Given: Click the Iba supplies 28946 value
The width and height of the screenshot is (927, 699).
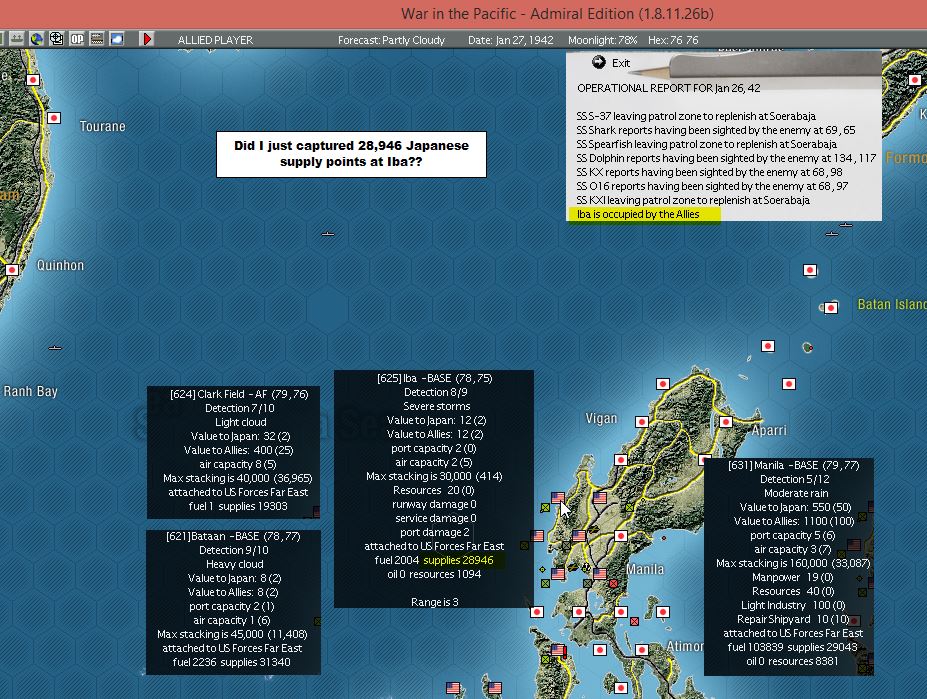Looking at the screenshot, I should tap(459, 560).
